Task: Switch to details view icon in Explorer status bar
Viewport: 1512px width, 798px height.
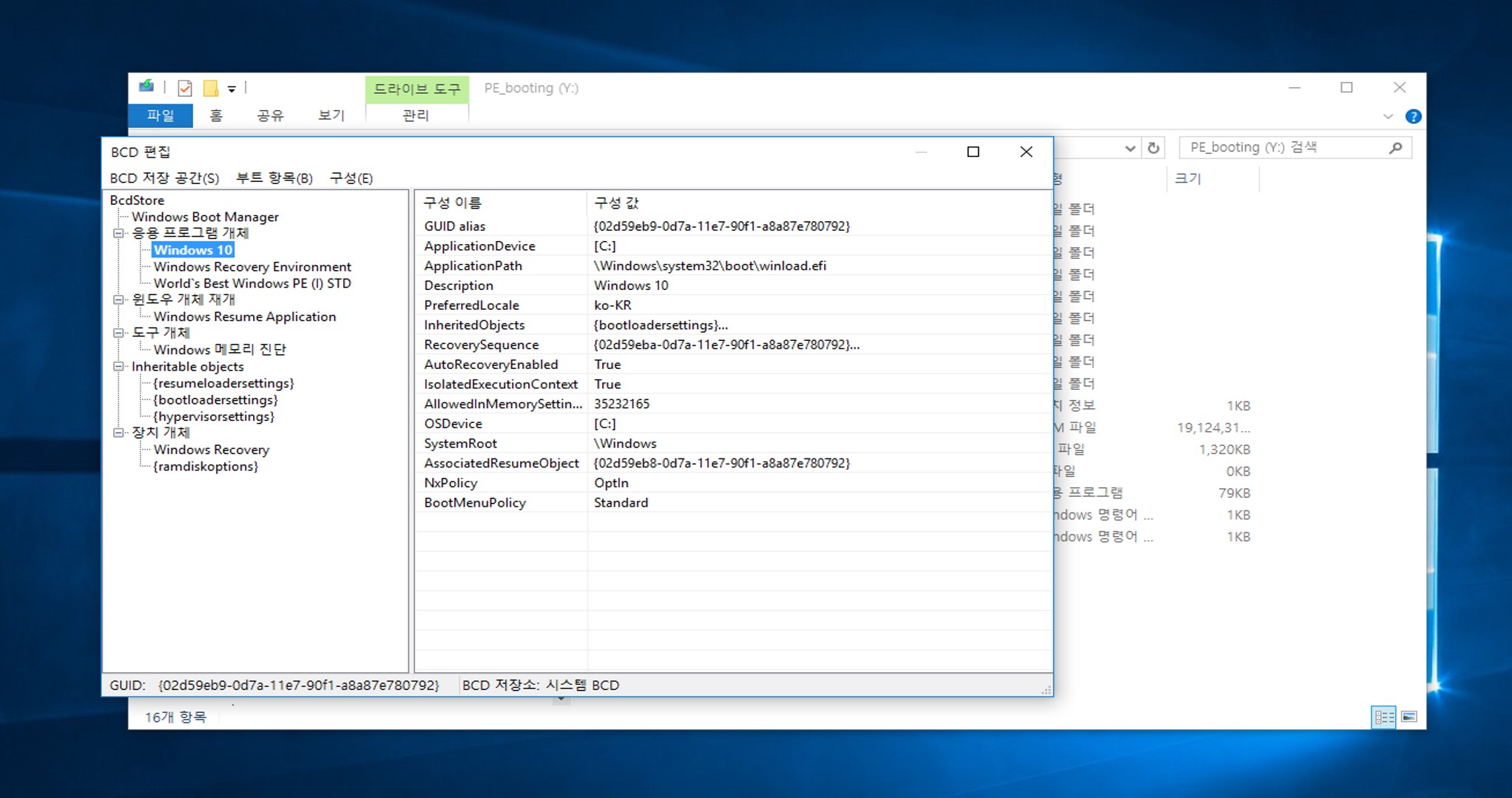Action: click(1384, 717)
